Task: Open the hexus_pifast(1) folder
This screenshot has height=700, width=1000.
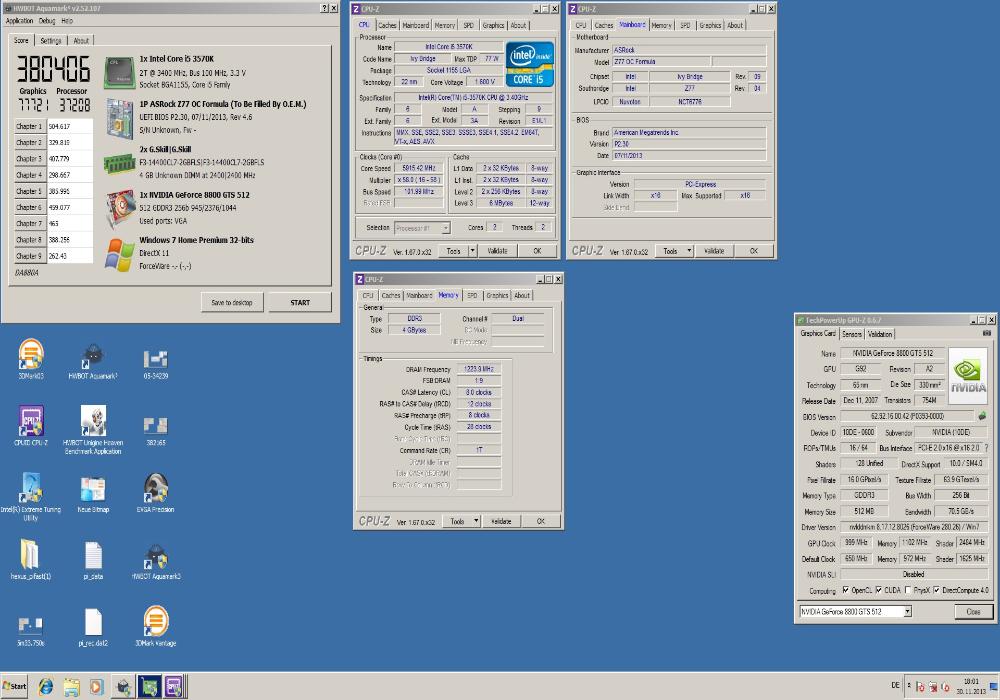Action: pos(31,559)
